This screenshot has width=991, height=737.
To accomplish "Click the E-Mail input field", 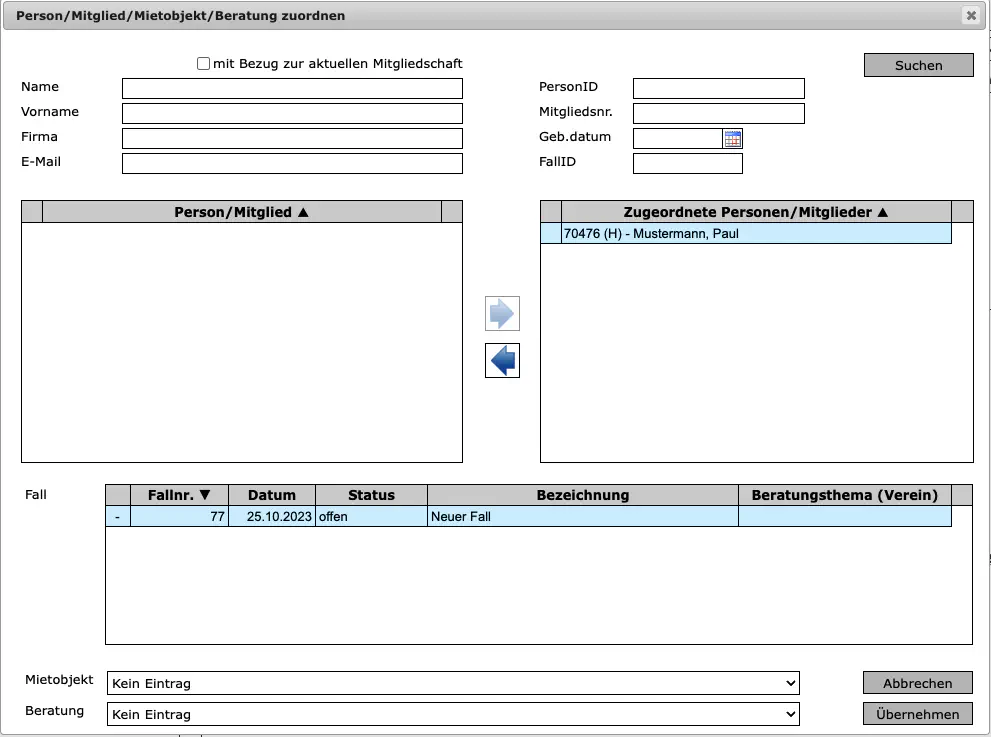I will point(292,164).
